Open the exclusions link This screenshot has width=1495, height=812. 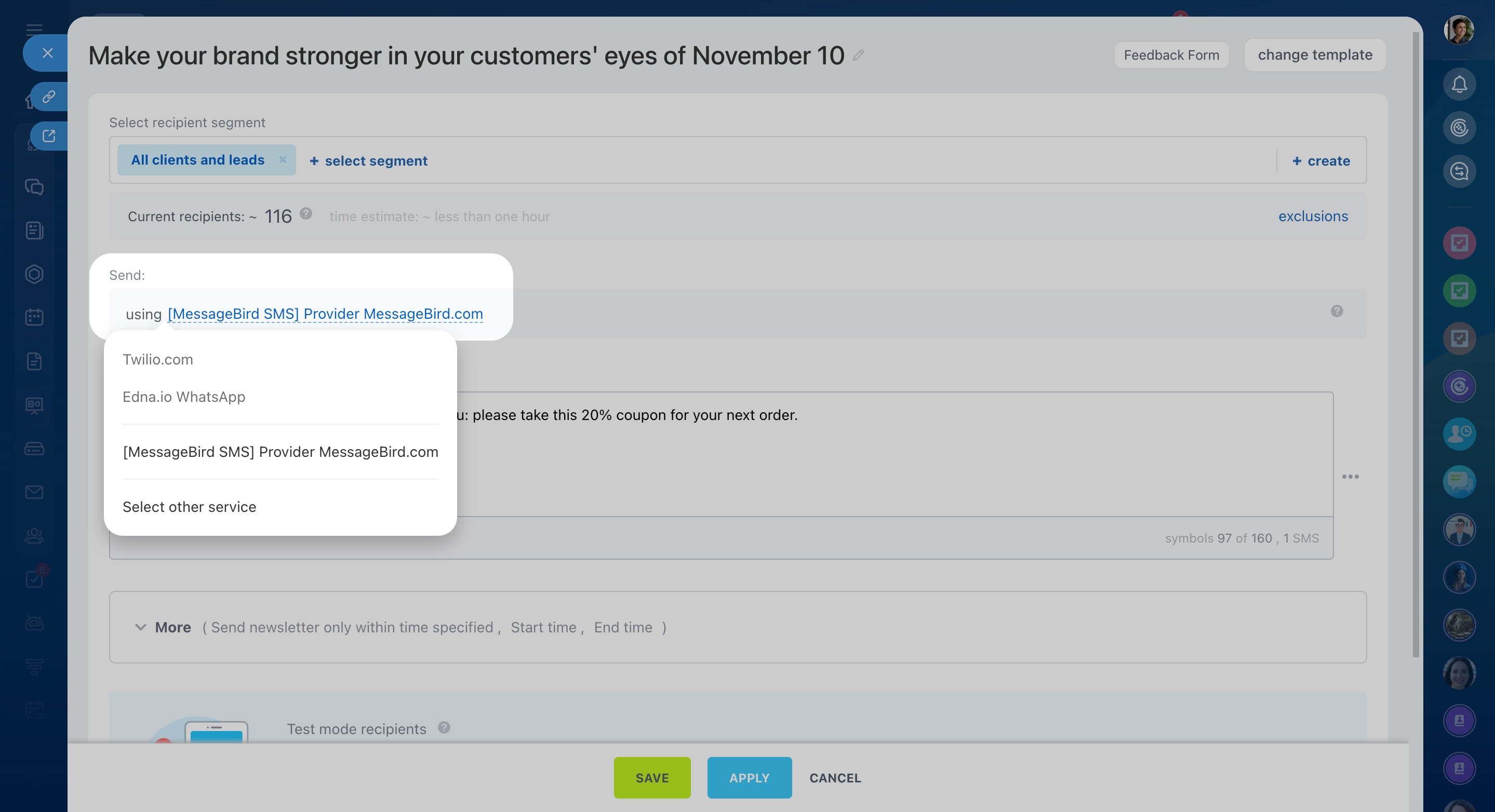(x=1313, y=216)
